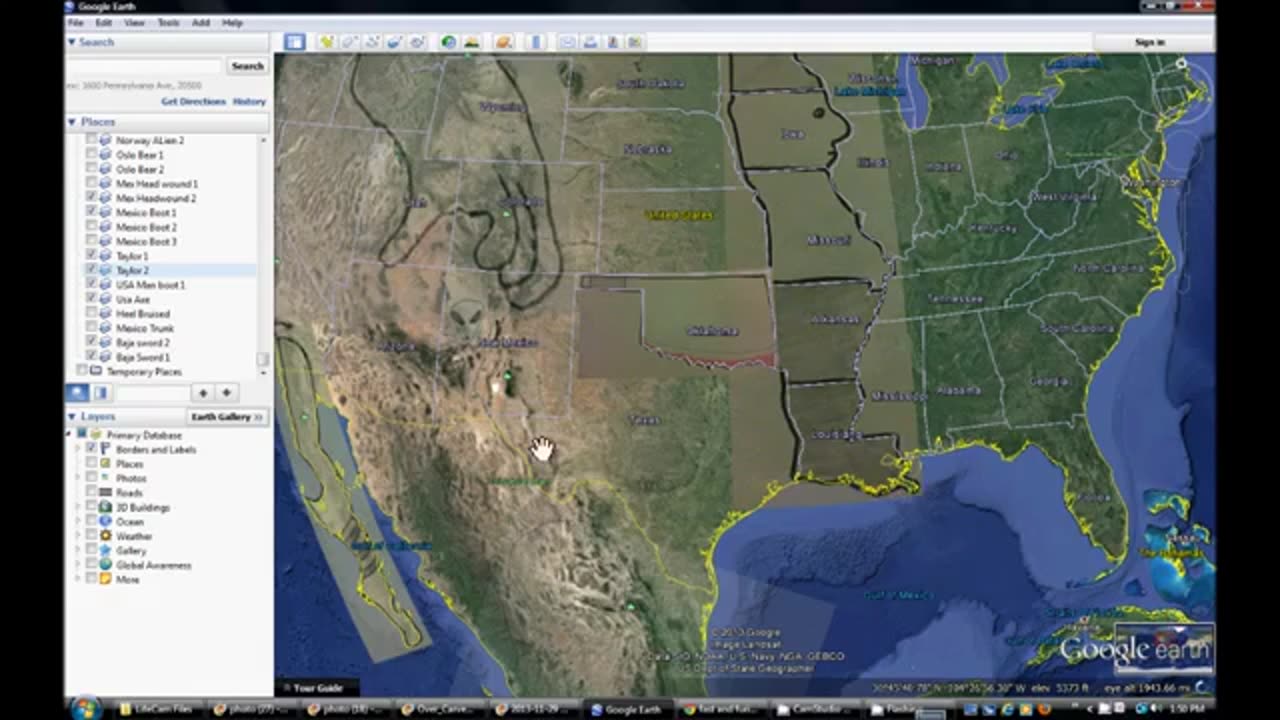
Task: Collapse the Places panel triangle
Action: click(72, 122)
